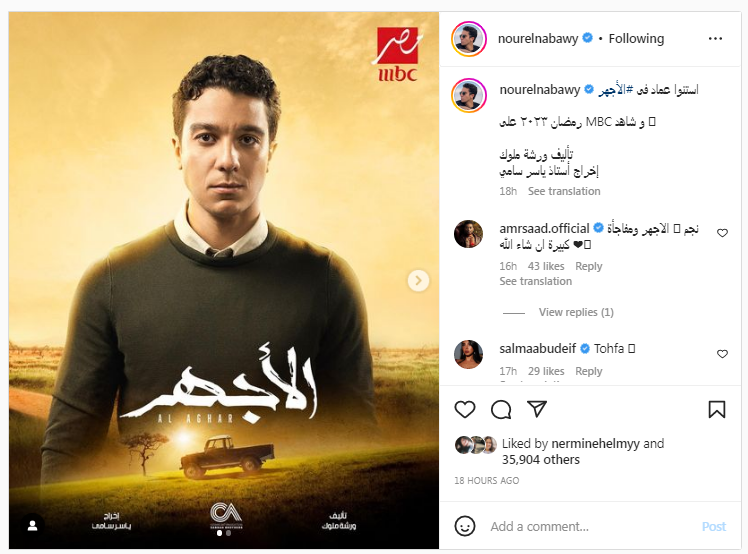Open the 35,904 others likes list
Viewport: 748px width, 554px height.
click(540, 460)
